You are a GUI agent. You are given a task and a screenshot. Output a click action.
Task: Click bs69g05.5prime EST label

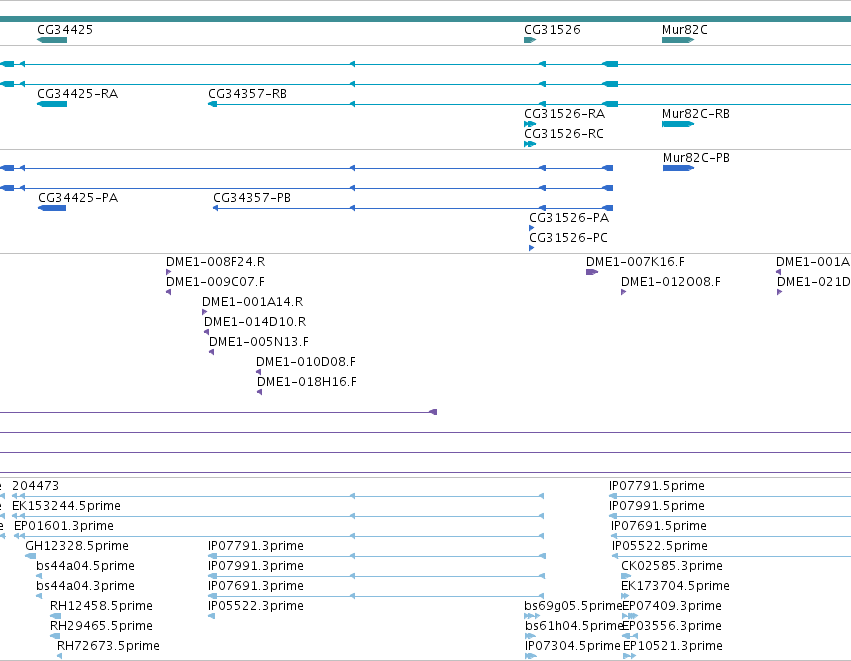(573, 607)
